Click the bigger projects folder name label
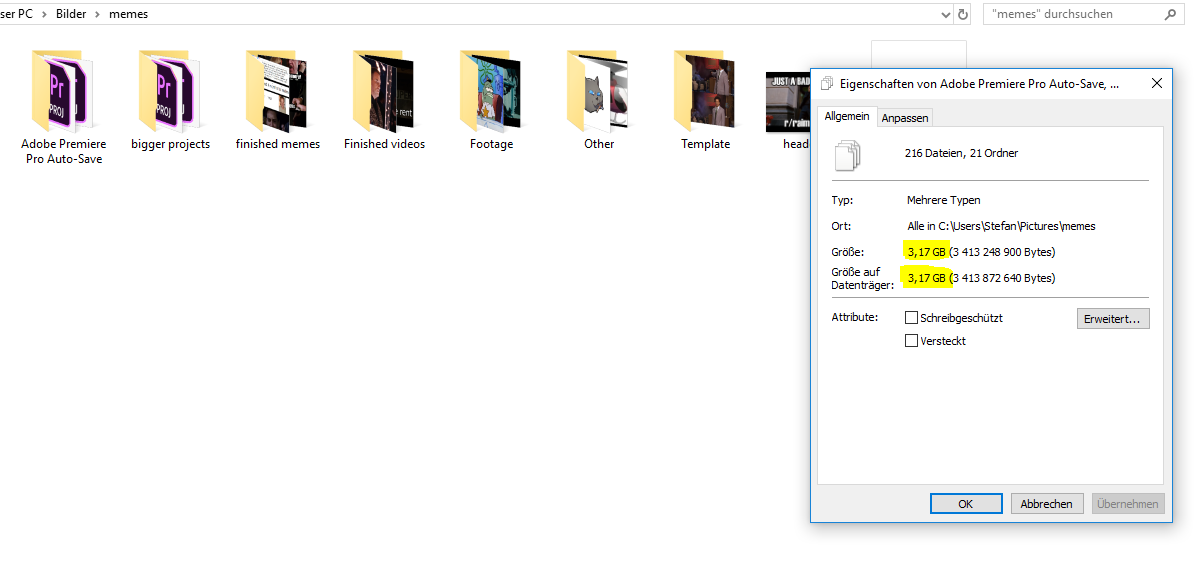This screenshot has width=1194, height=561. click(171, 144)
